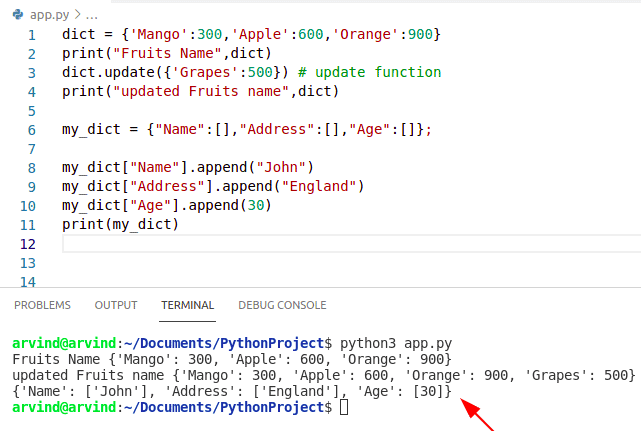Click 'Grapes' string in the dict.update line

[x=205, y=72]
